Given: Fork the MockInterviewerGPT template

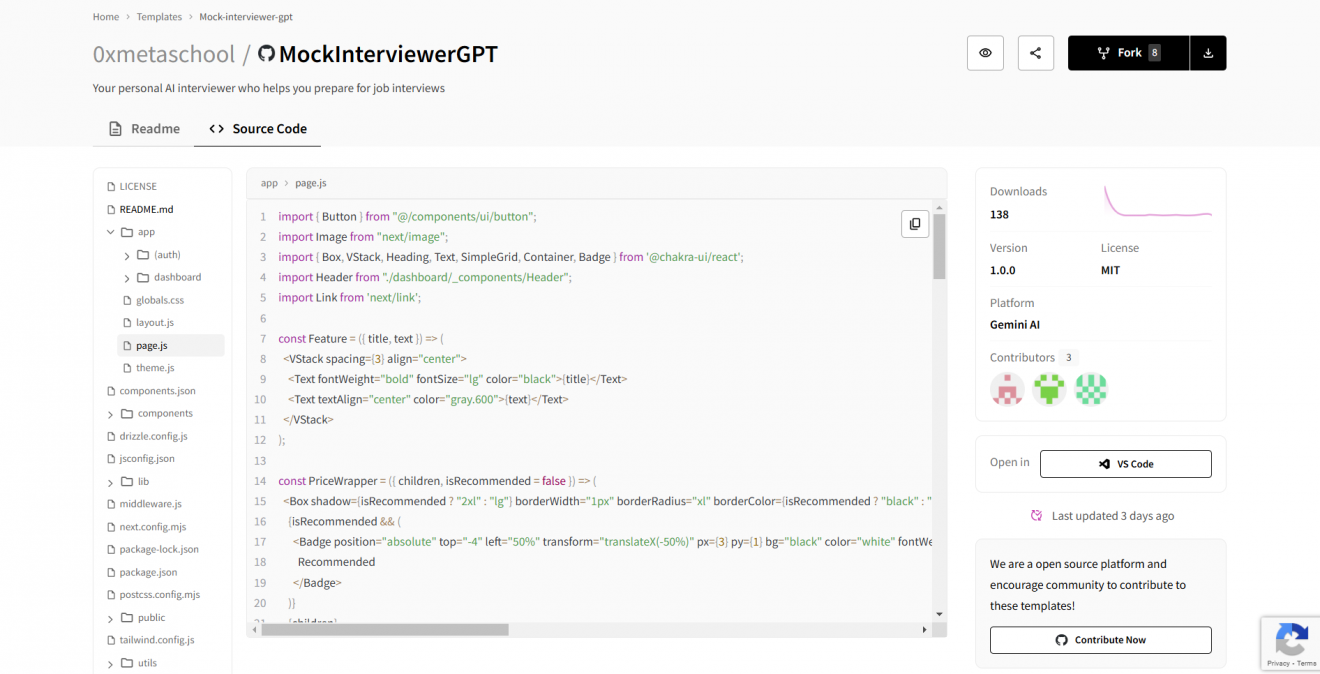Looking at the screenshot, I should pos(1128,53).
